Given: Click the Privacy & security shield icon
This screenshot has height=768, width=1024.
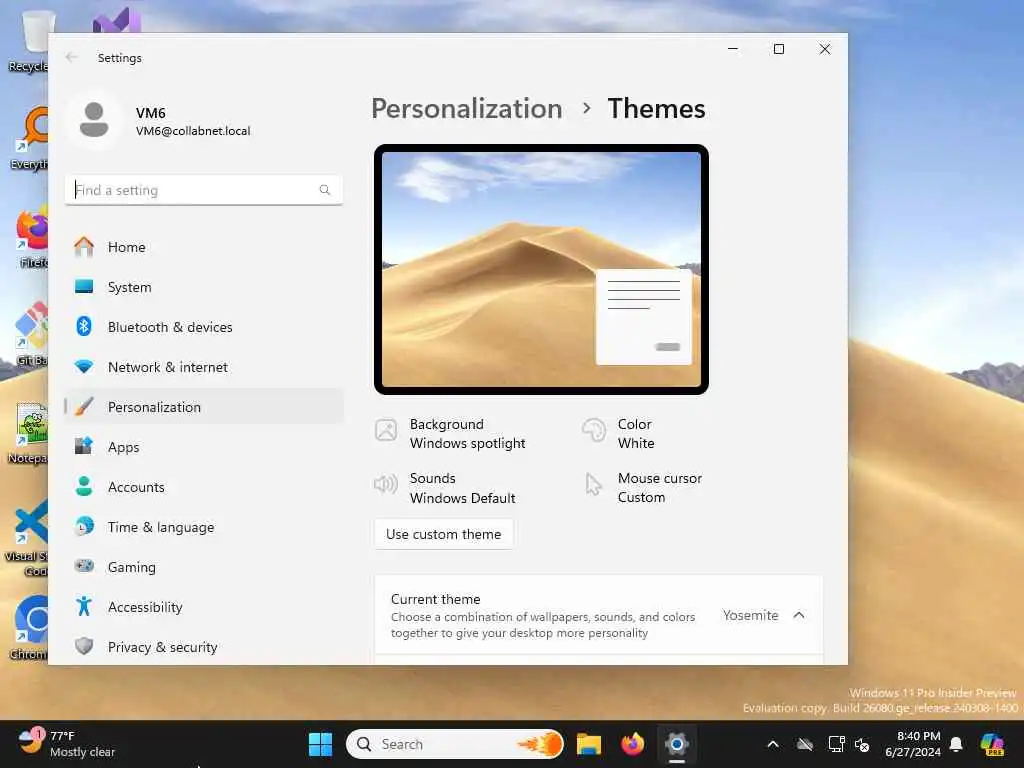Looking at the screenshot, I should pos(84,647).
